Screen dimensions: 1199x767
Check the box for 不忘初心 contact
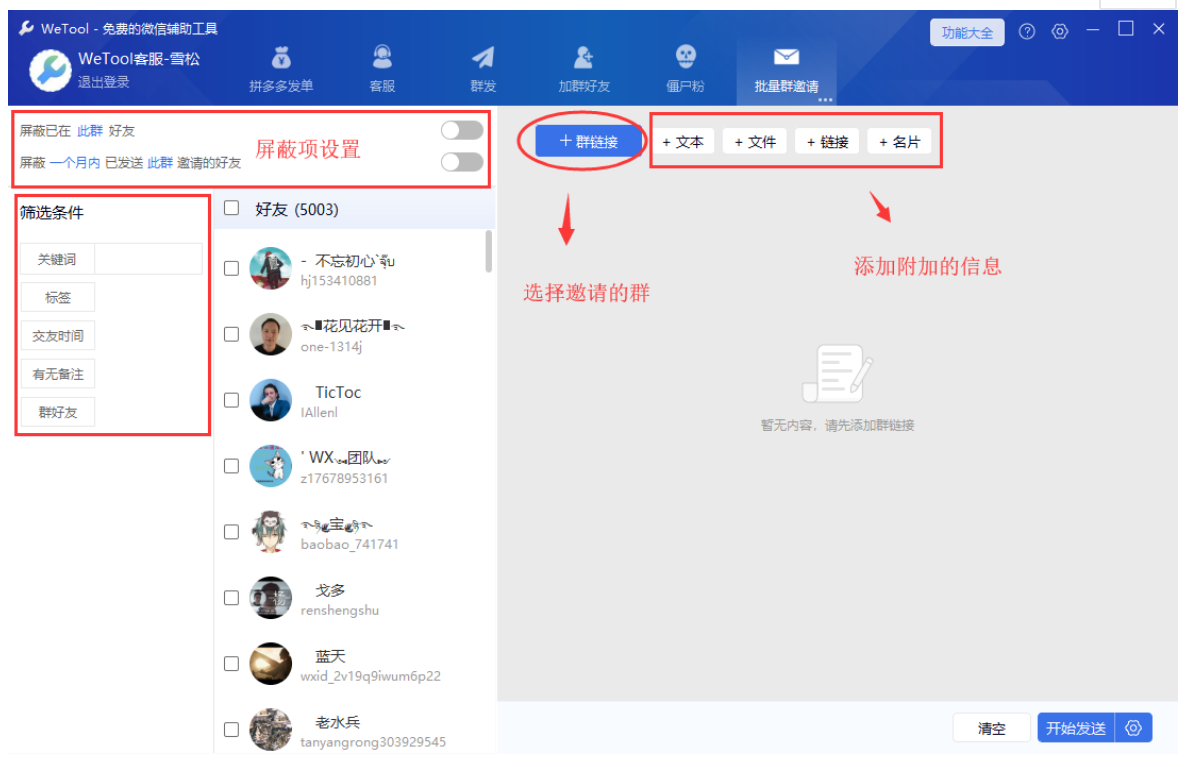(x=231, y=268)
